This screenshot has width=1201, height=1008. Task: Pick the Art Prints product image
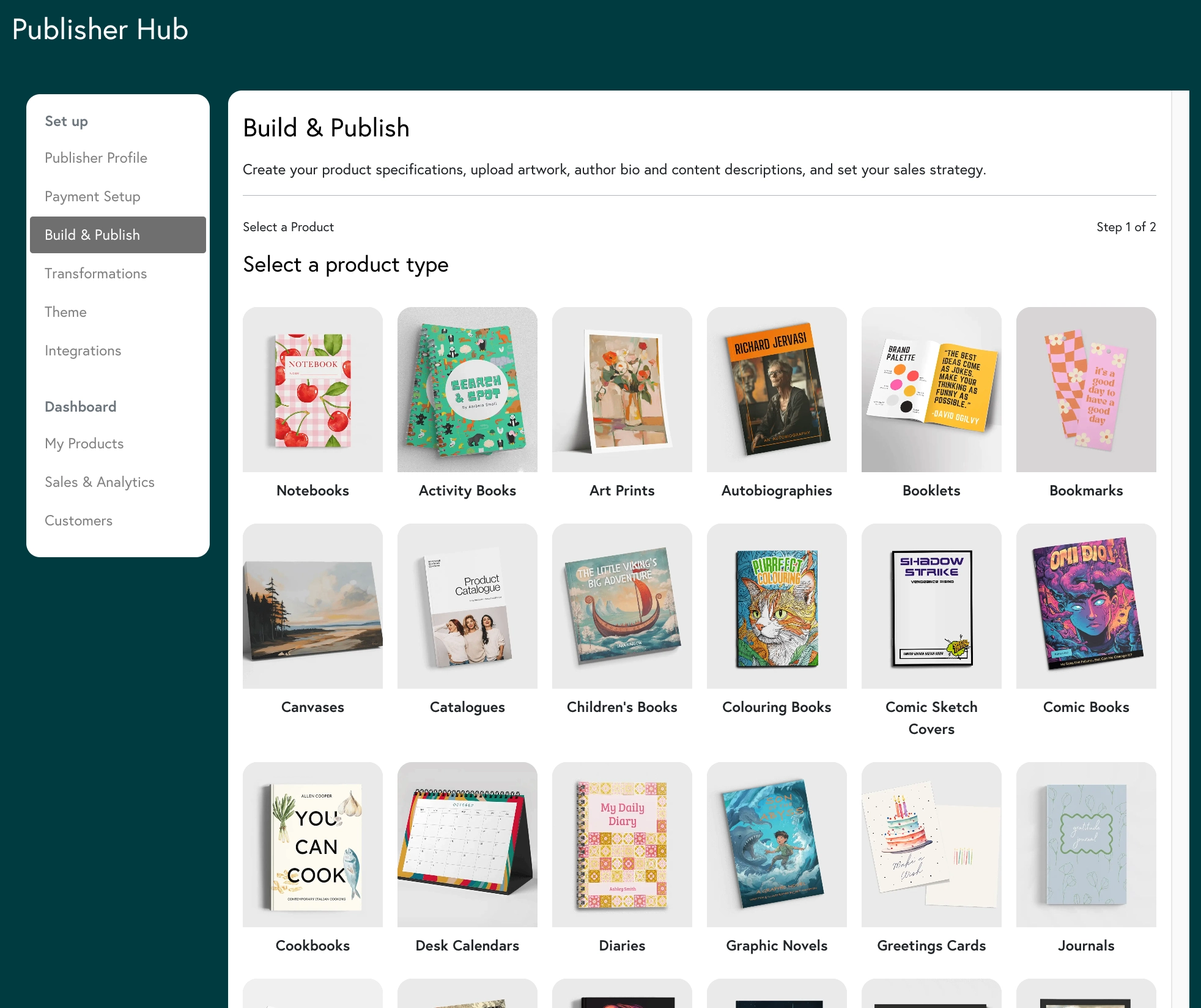(622, 390)
